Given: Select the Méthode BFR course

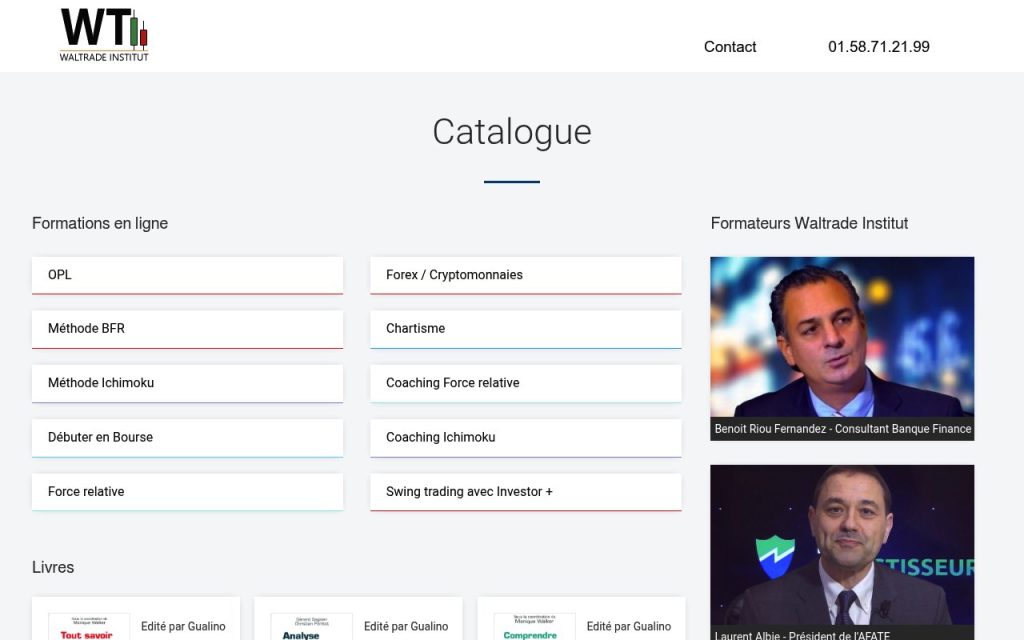Looking at the screenshot, I should pos(187,329).
